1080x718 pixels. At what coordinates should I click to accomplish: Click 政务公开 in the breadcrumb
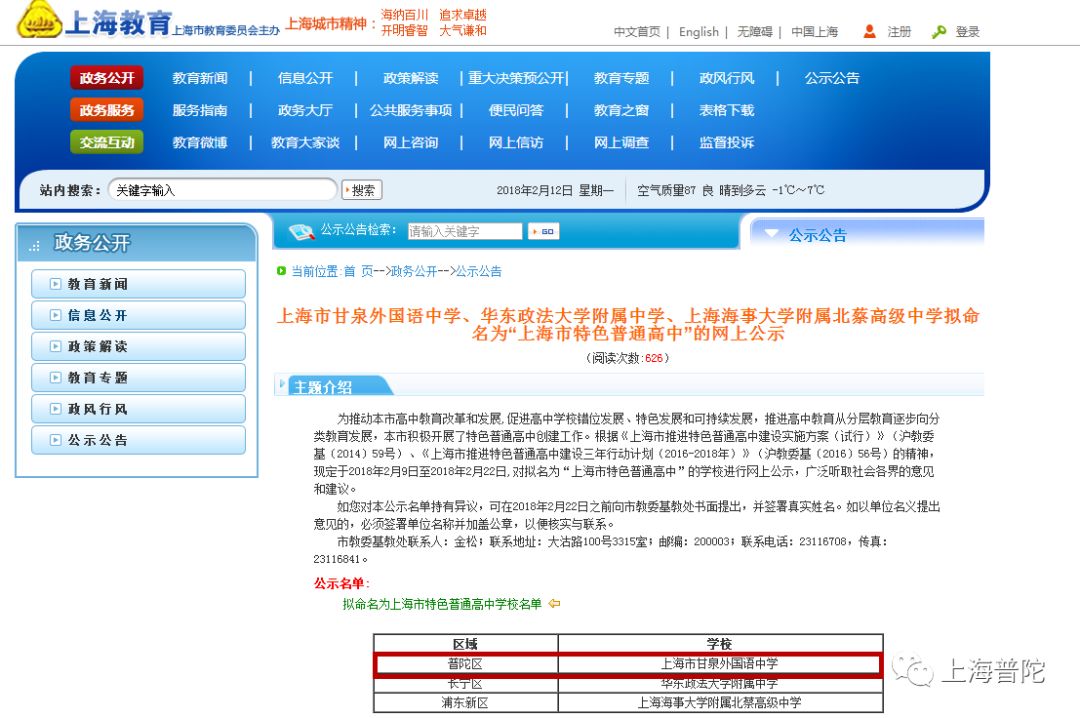pos(414,271)
